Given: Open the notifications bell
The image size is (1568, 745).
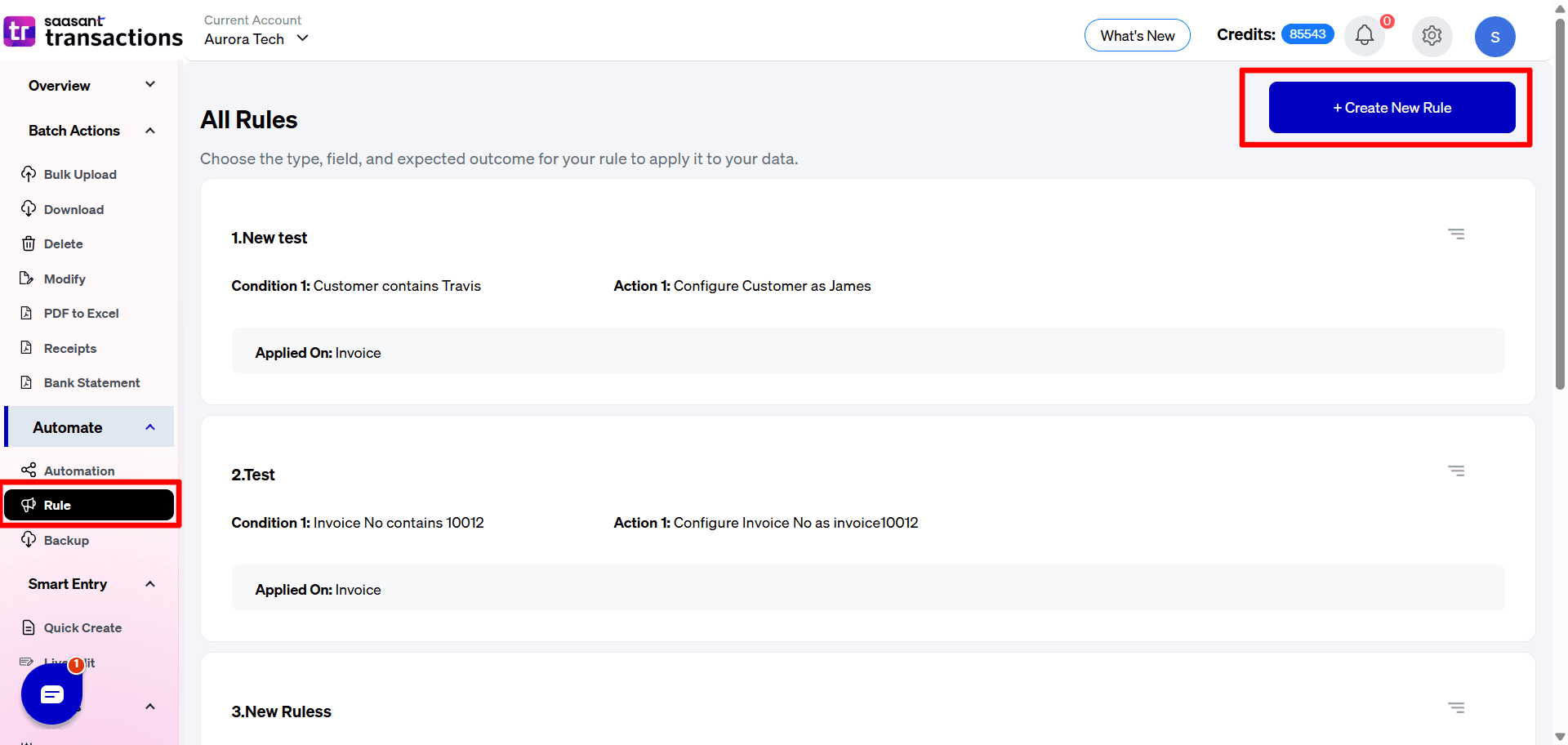Looking at the screenshot, I should [x=1365, y=35].
